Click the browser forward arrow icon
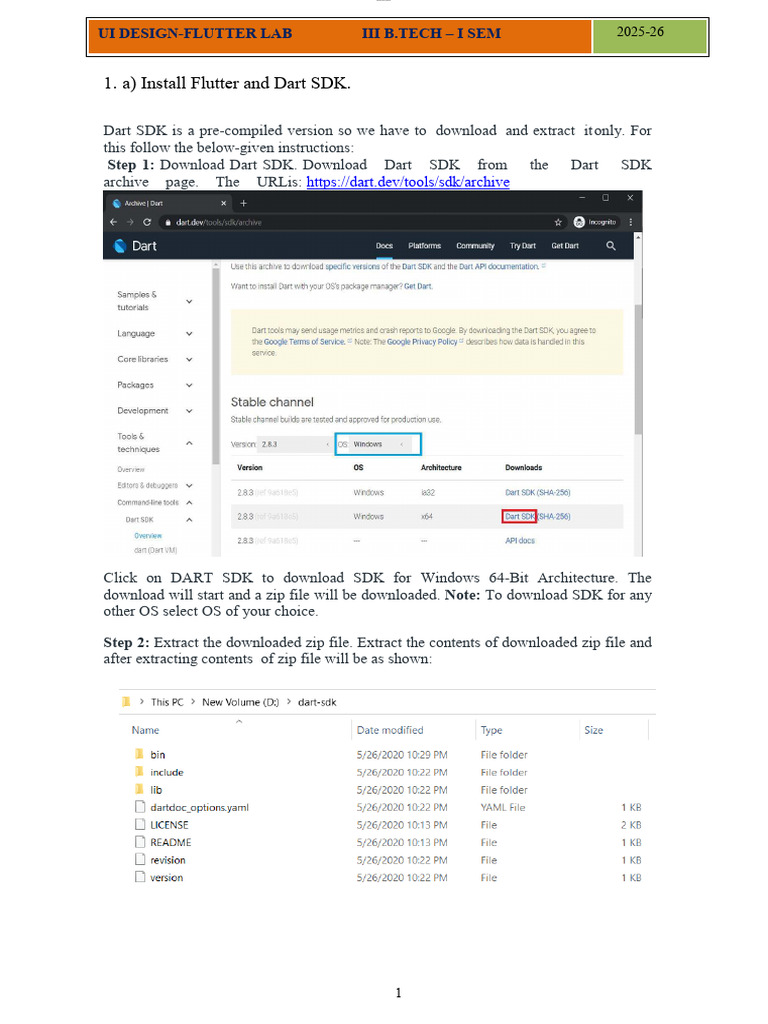The width and height of the screenshot is (768, 1024). tap(130, 222)
